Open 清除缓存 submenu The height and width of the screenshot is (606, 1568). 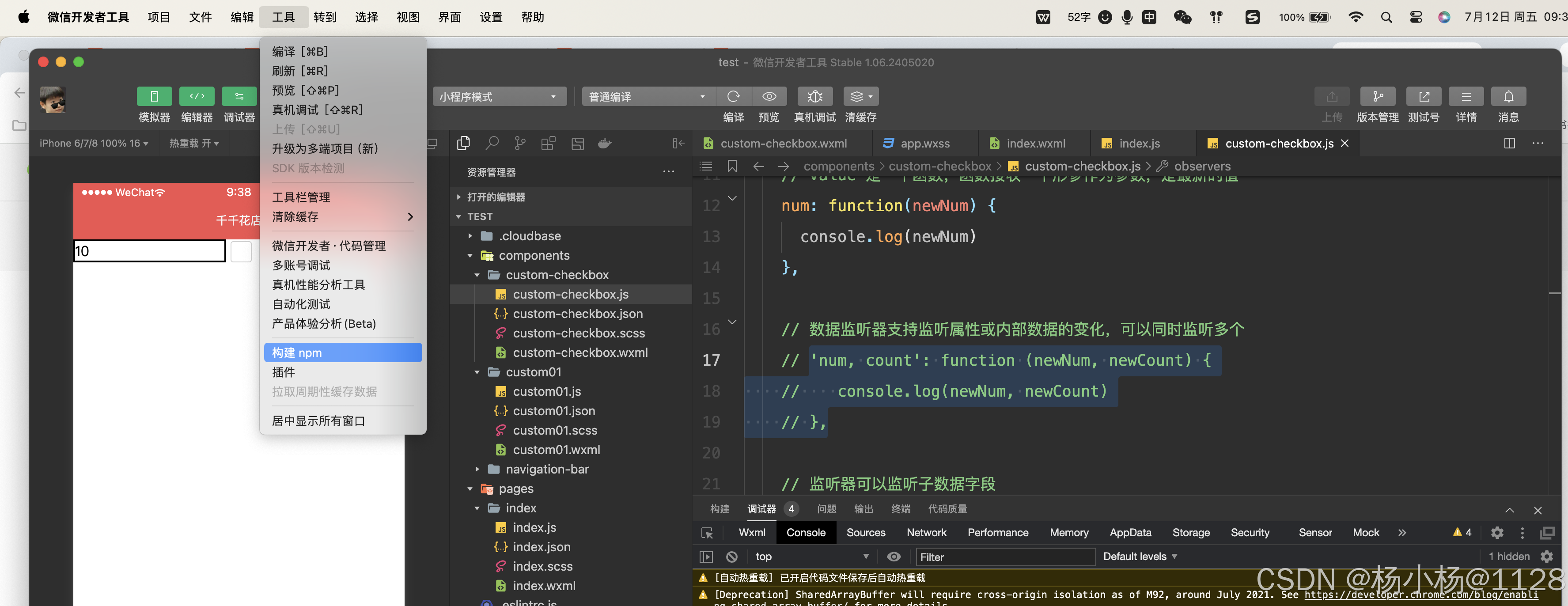pyautogui.click(x=343, y=216)
